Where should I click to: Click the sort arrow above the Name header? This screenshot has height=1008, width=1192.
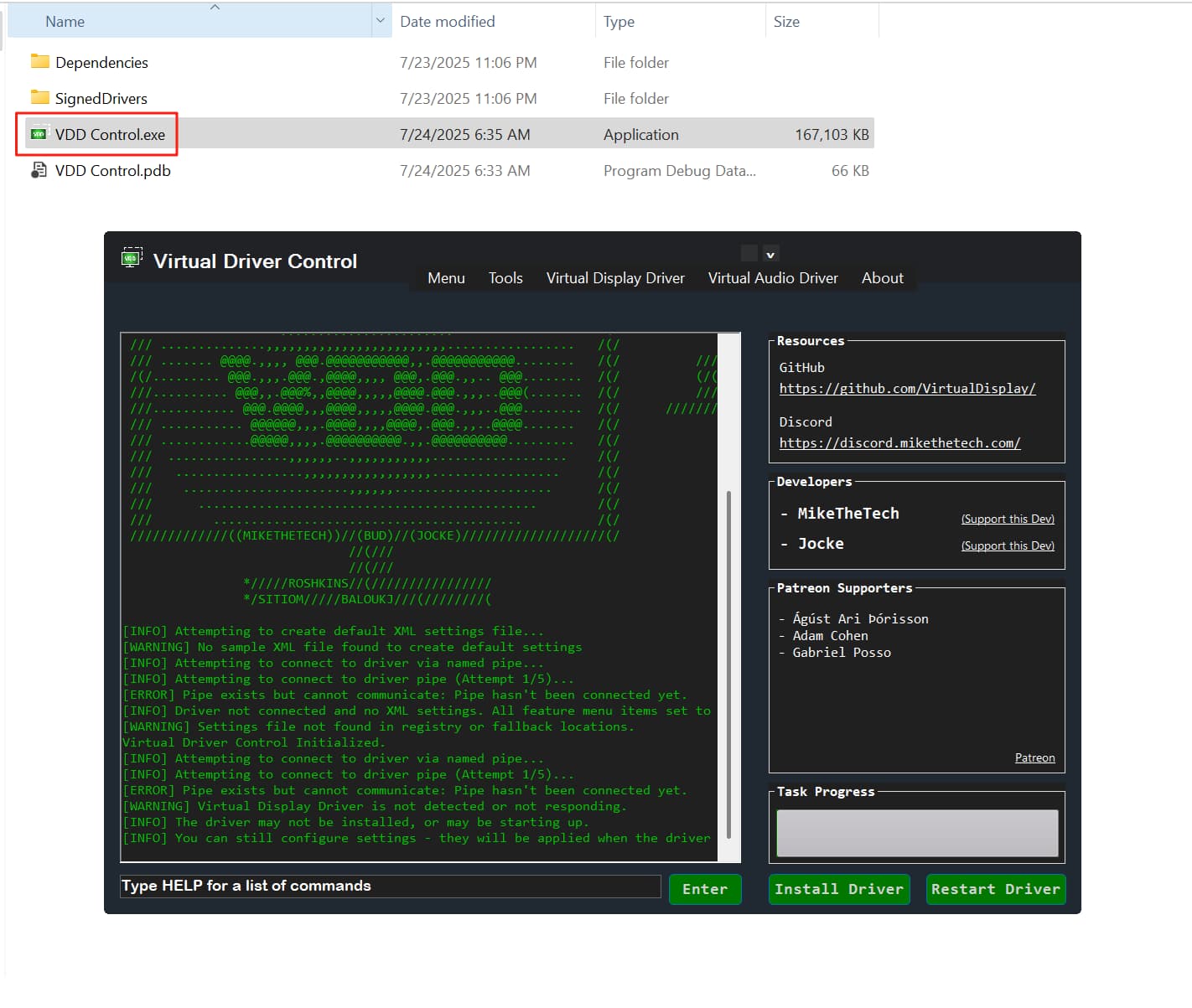(x=215, y=8)
